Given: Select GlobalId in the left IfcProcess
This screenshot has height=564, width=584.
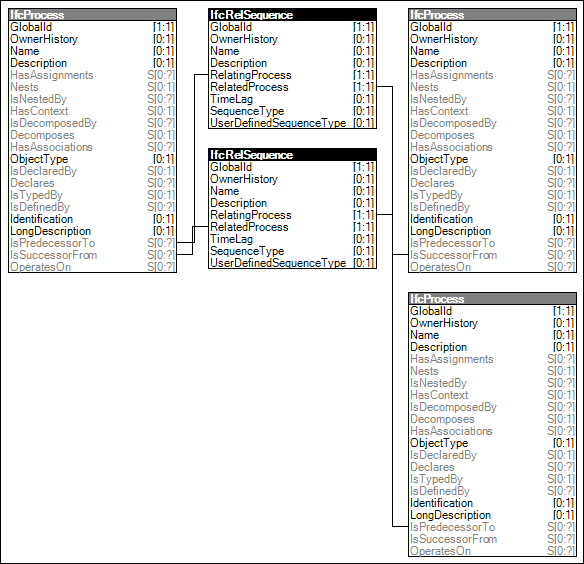Looking at the screenshot, I should pos(92,27).
